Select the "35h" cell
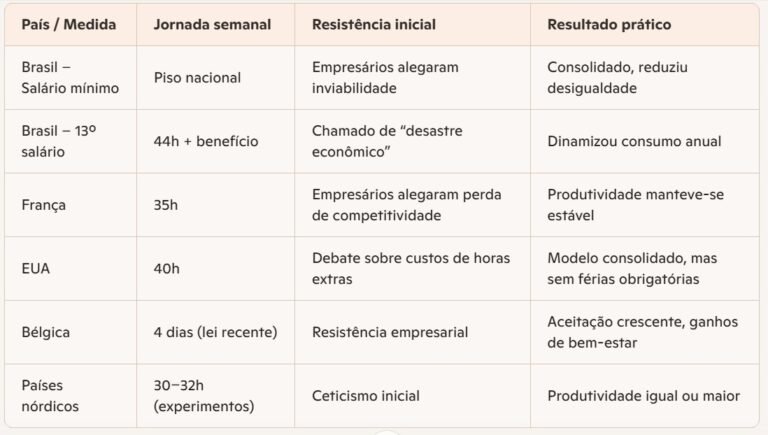Screen dimensions: 768x435 pyautogui.click(x=166, y=205)
